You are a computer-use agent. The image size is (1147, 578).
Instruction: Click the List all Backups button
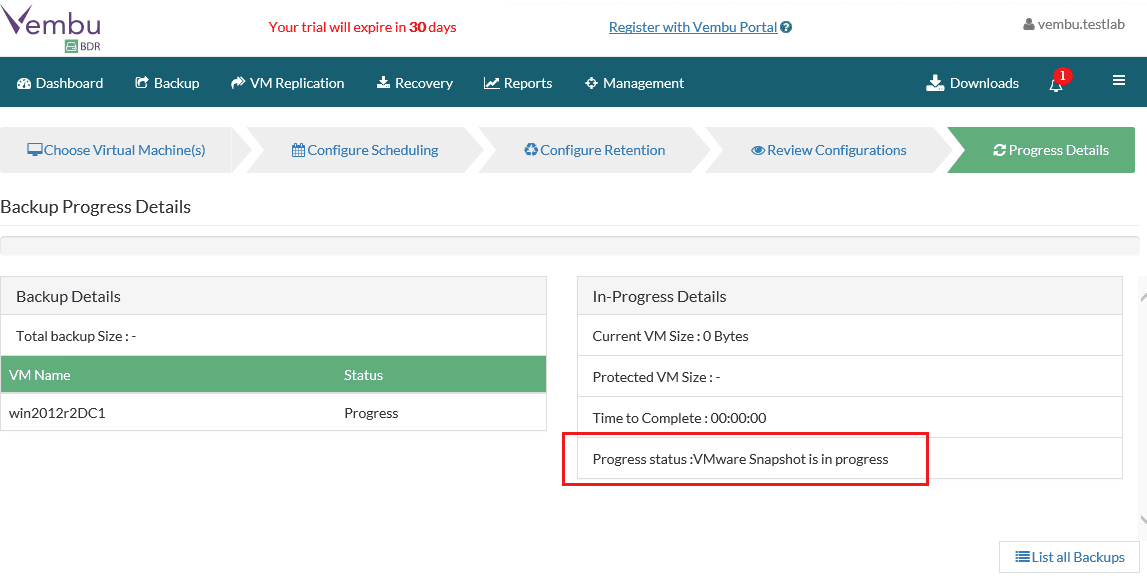pyautogui.click(x=1069, y=557)
